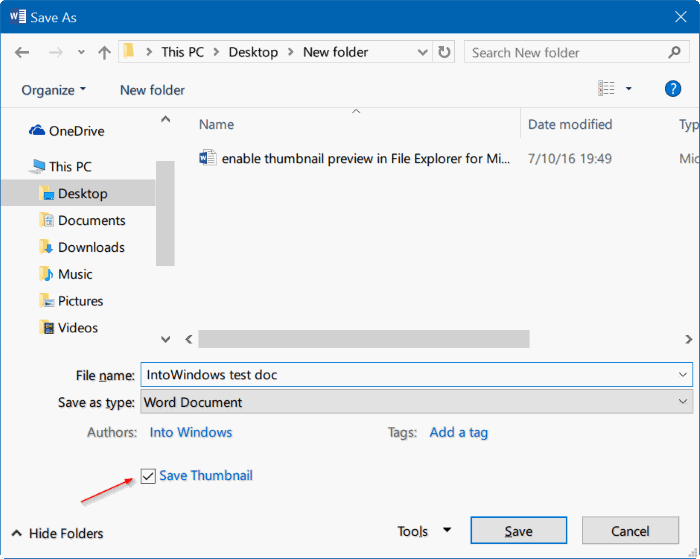Screen dimensions: 700x559
Task: Close the Save As dialog
Action: (681, 17)
